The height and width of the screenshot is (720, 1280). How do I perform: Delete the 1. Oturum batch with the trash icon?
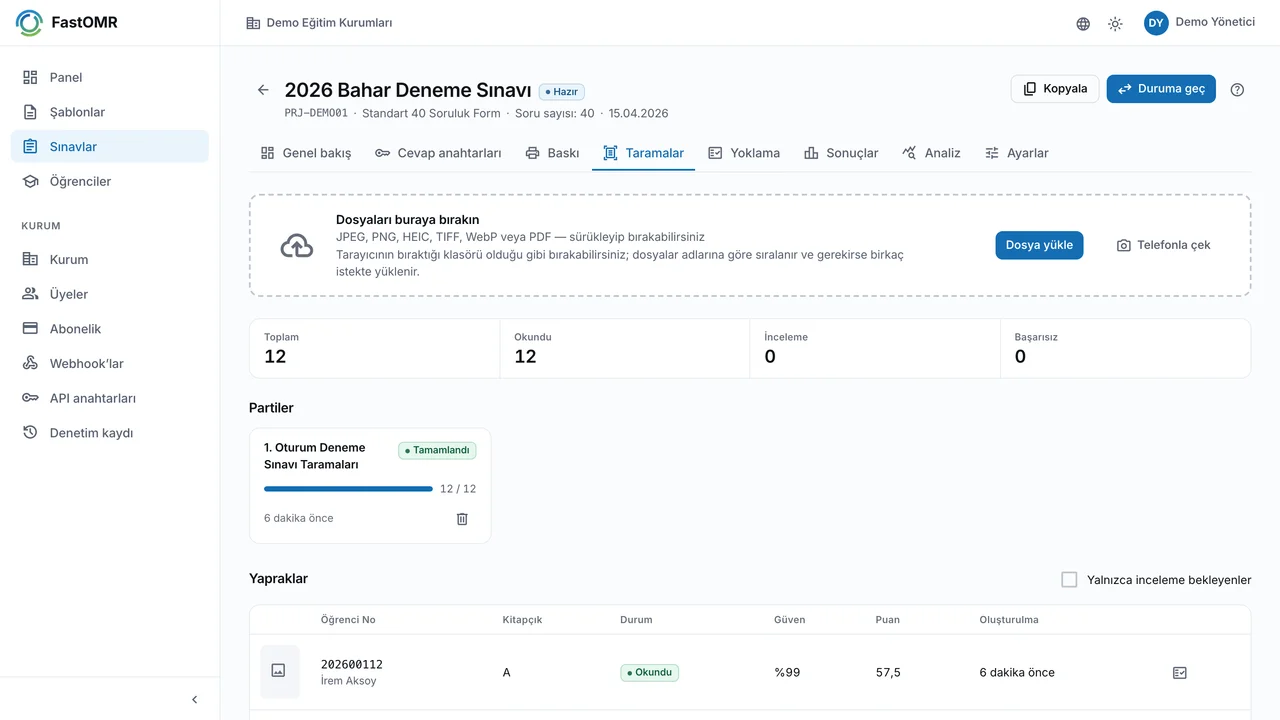(x=462, y=519)
